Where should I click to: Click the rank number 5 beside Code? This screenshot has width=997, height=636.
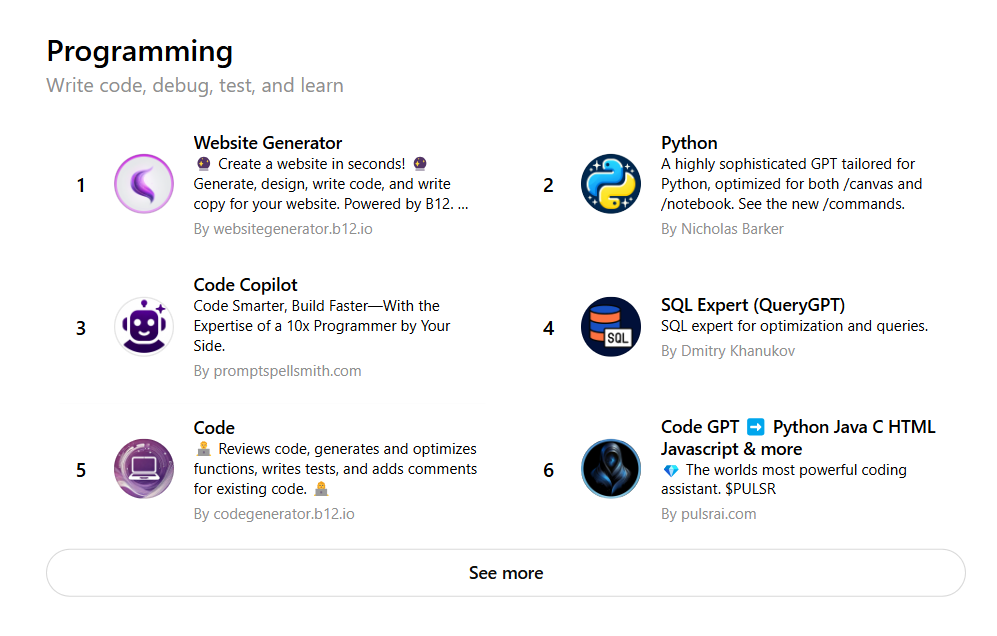[81, 470]
